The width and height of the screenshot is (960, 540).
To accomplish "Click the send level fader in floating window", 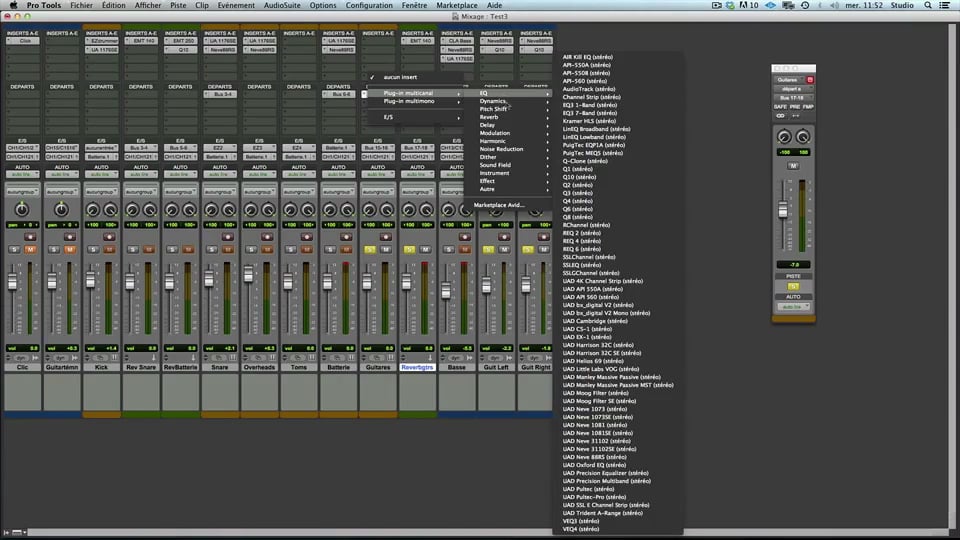I will [x=782, y=210].
